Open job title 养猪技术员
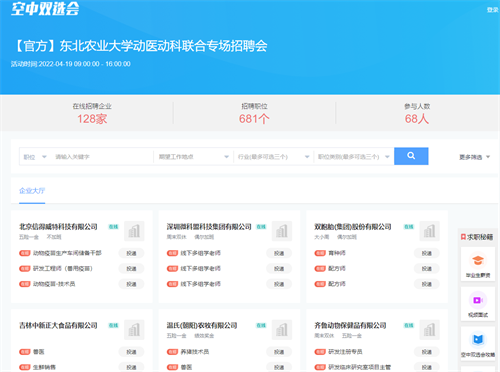The height and width of the screenshot is (372, 500). (195, 352)
